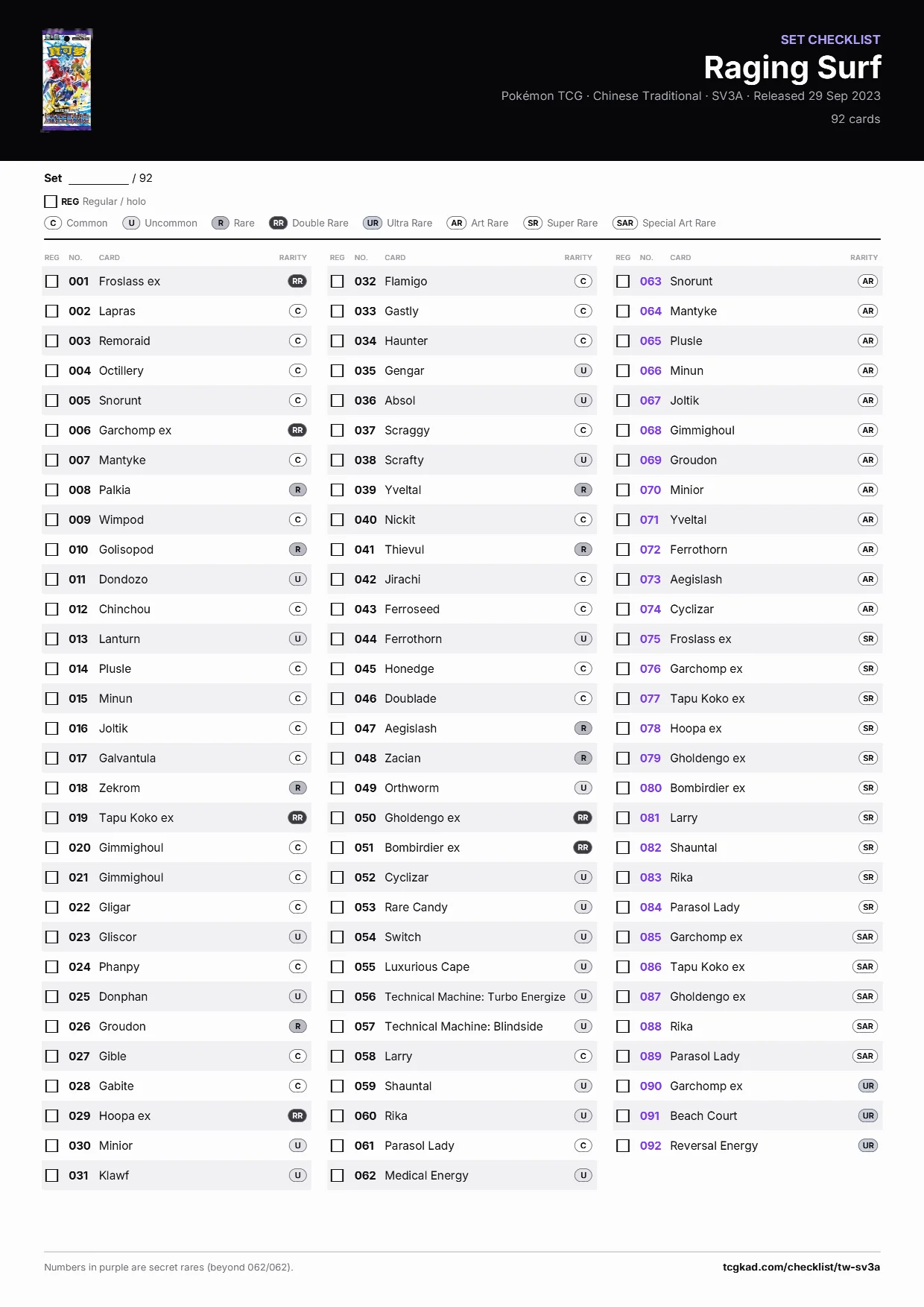Tick the checkbox for 002 Lapras
Image resolution: width=924 pixels, height=1307 pixels.
(51, 311)
